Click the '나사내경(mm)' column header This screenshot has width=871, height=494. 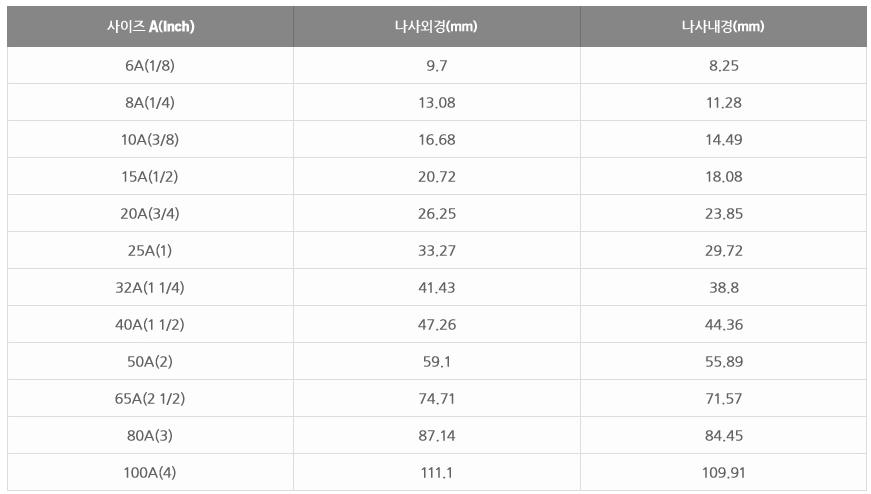(x=723, y=27)
